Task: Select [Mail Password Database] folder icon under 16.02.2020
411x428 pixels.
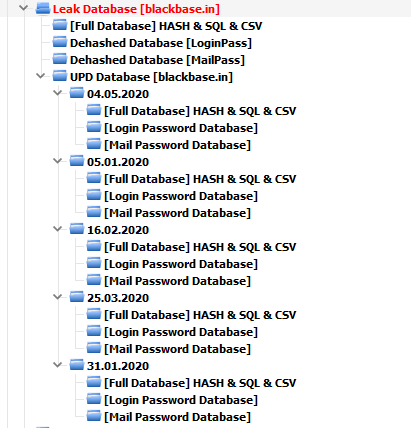Action: 94,280
